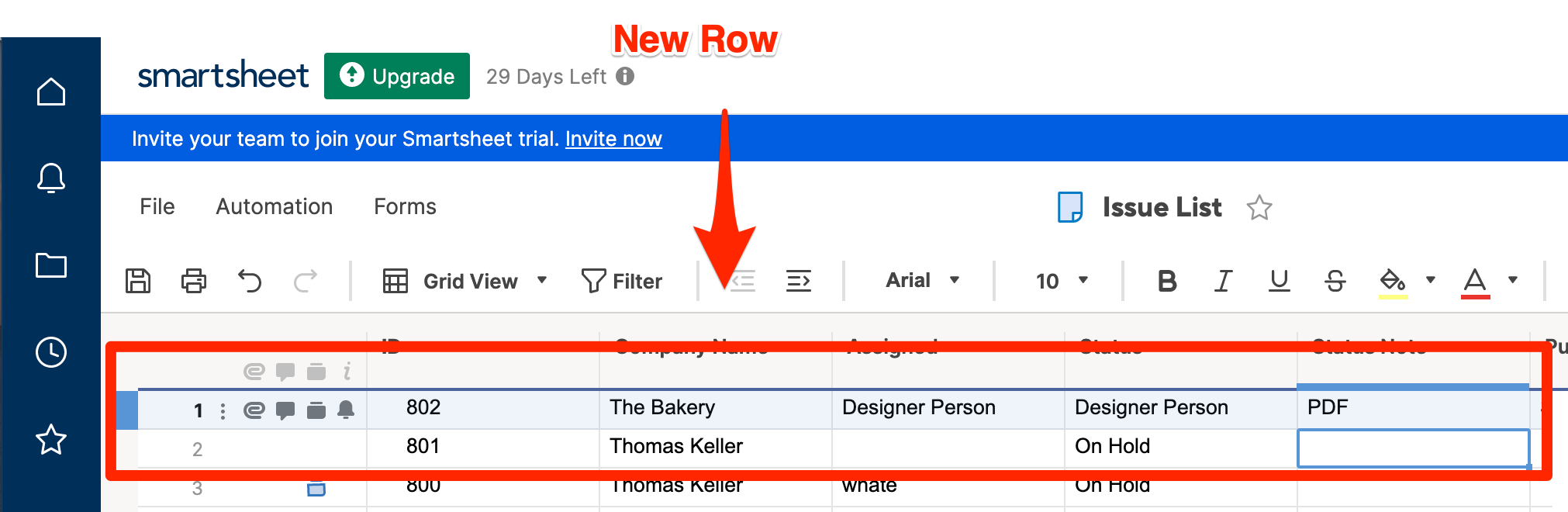Open the Home icon in sidebar
The image size is (1568, 512).
[x=51, y=92]
